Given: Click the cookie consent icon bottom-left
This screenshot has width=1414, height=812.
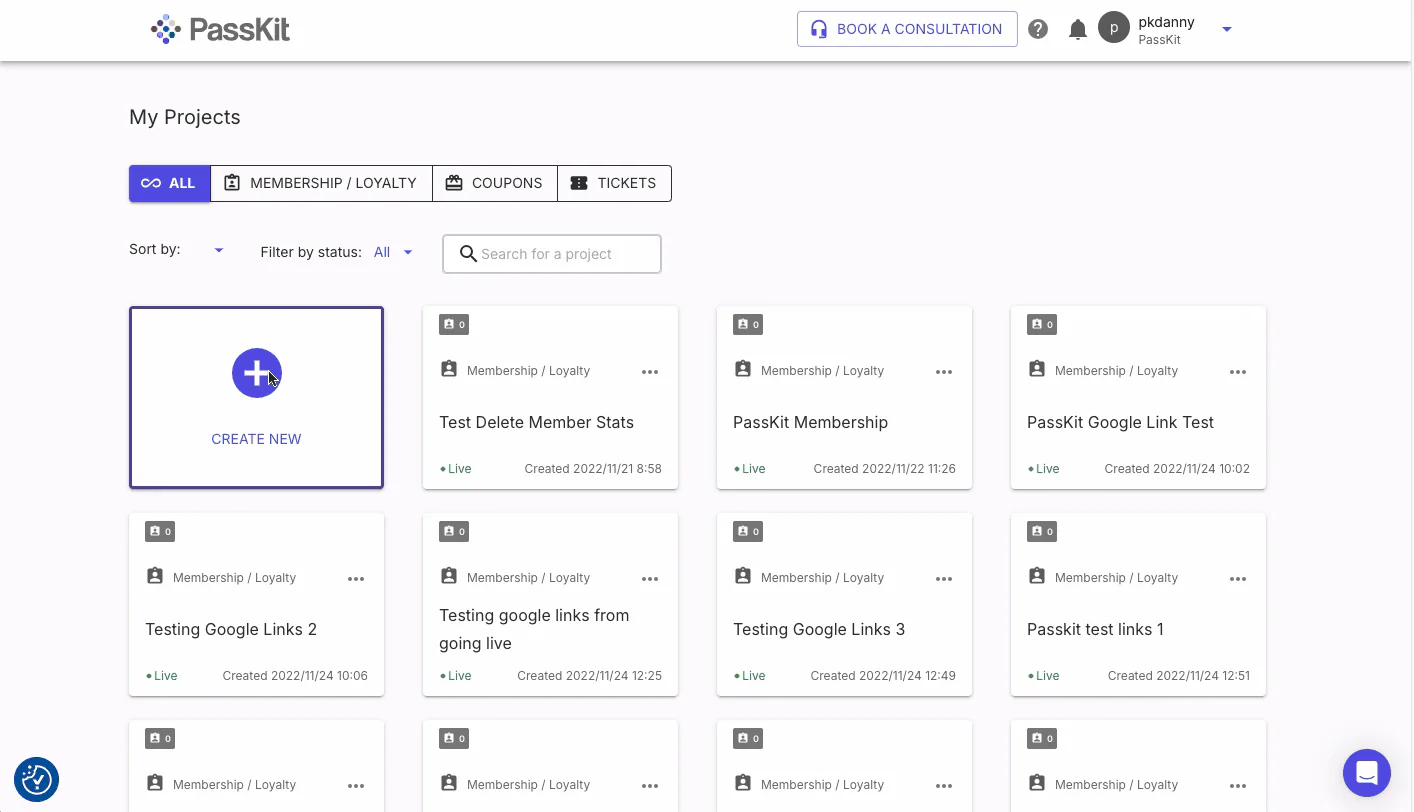Looking at the screenshot, I should (37, 780).
